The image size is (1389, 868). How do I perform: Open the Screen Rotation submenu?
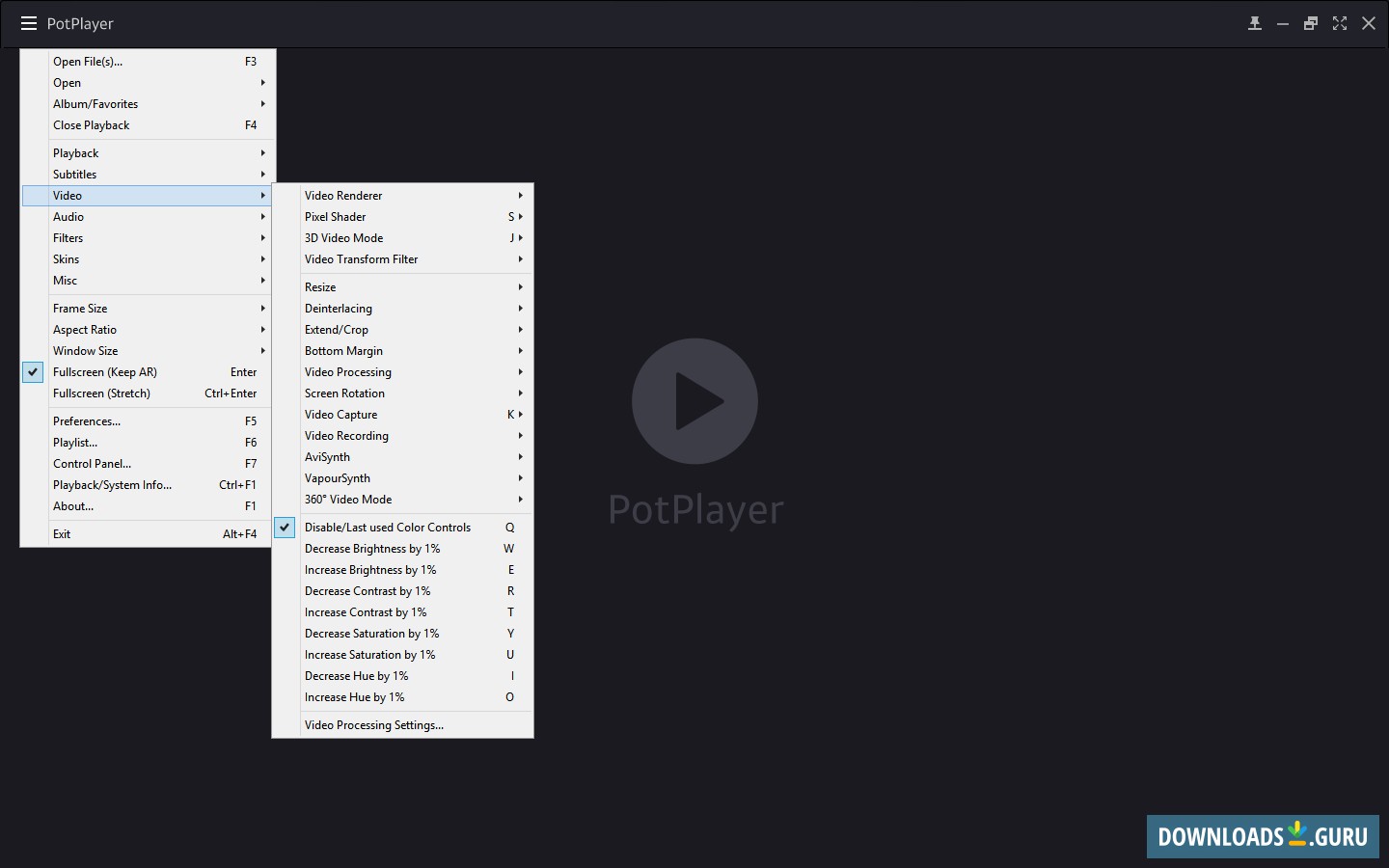[403, 393]
